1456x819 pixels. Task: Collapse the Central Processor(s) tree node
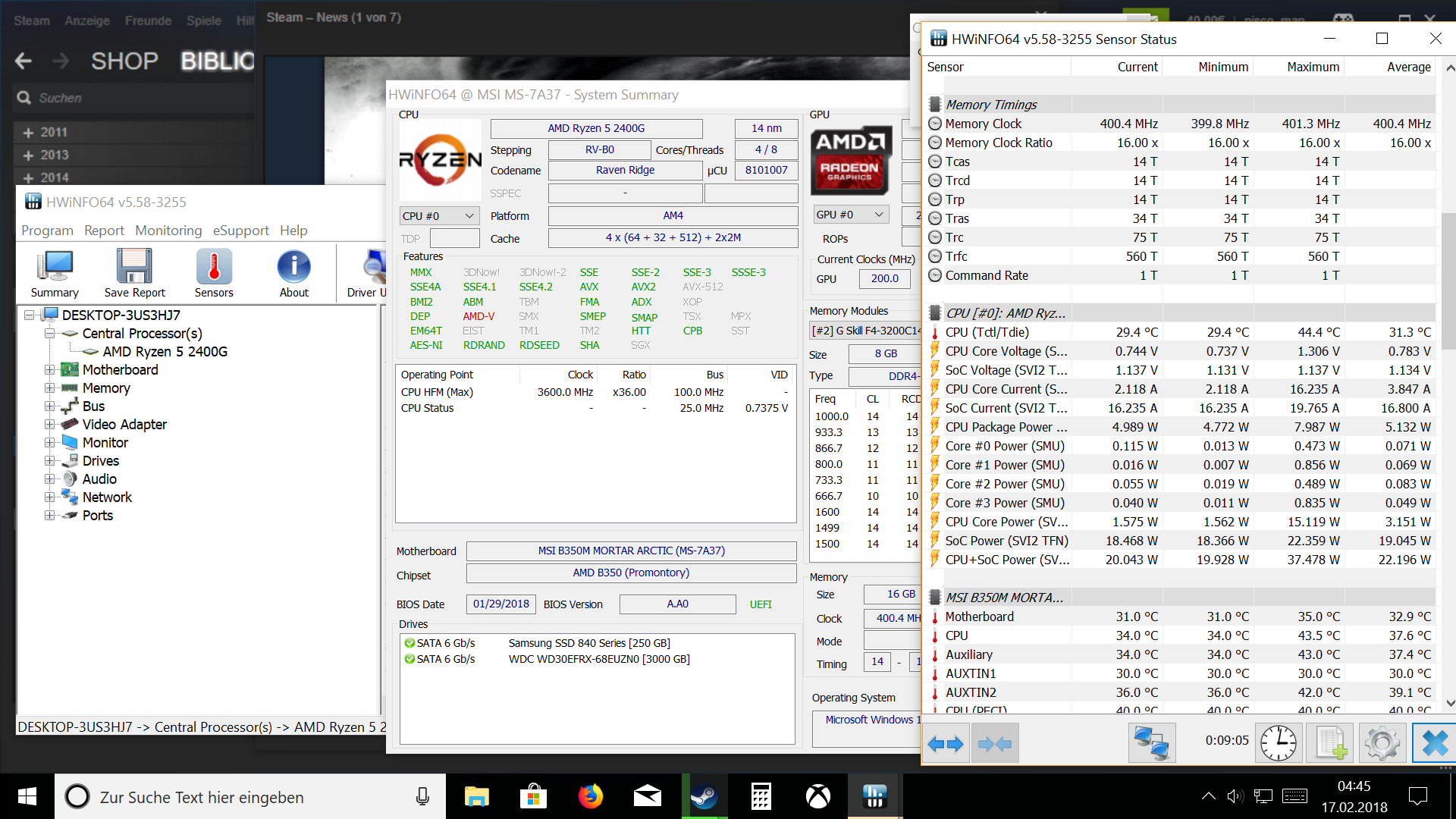(49, 334)
